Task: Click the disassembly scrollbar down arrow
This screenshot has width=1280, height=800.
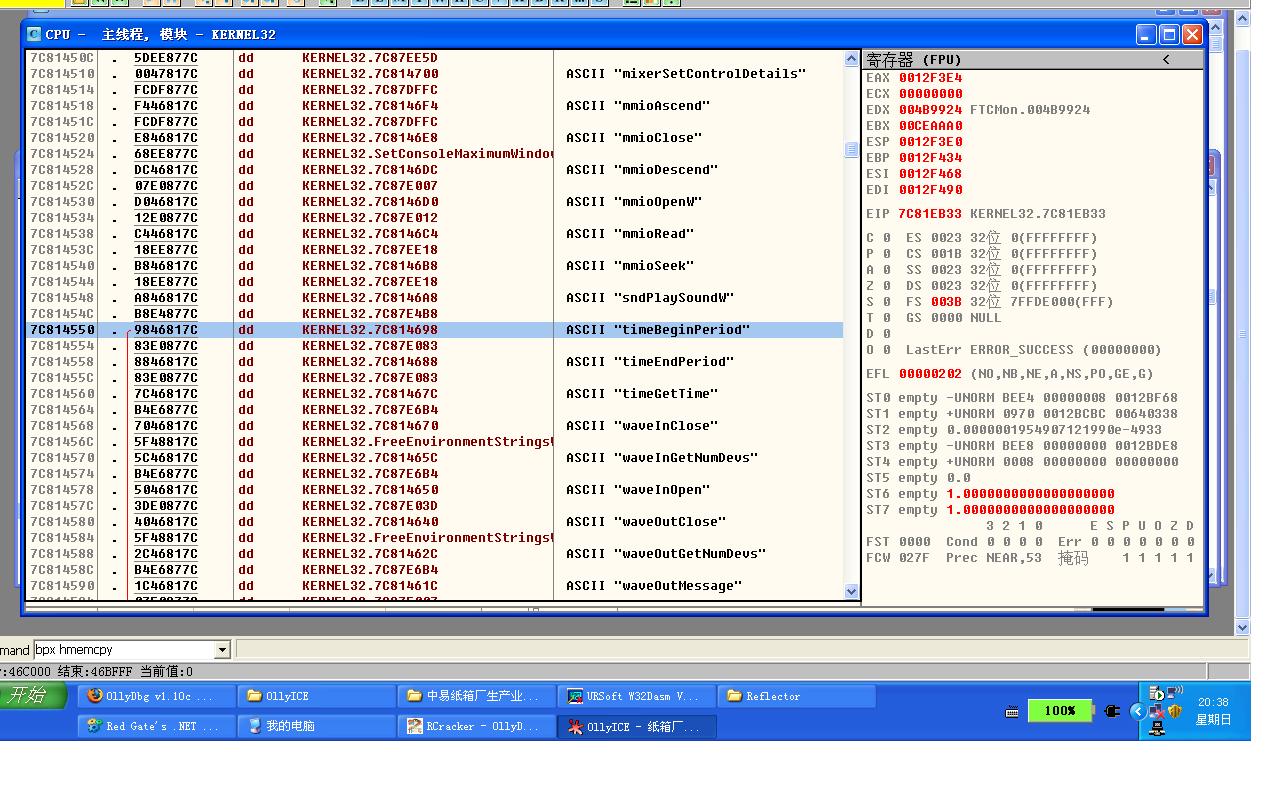Action: pyautogui.click(x=852, y=591)
